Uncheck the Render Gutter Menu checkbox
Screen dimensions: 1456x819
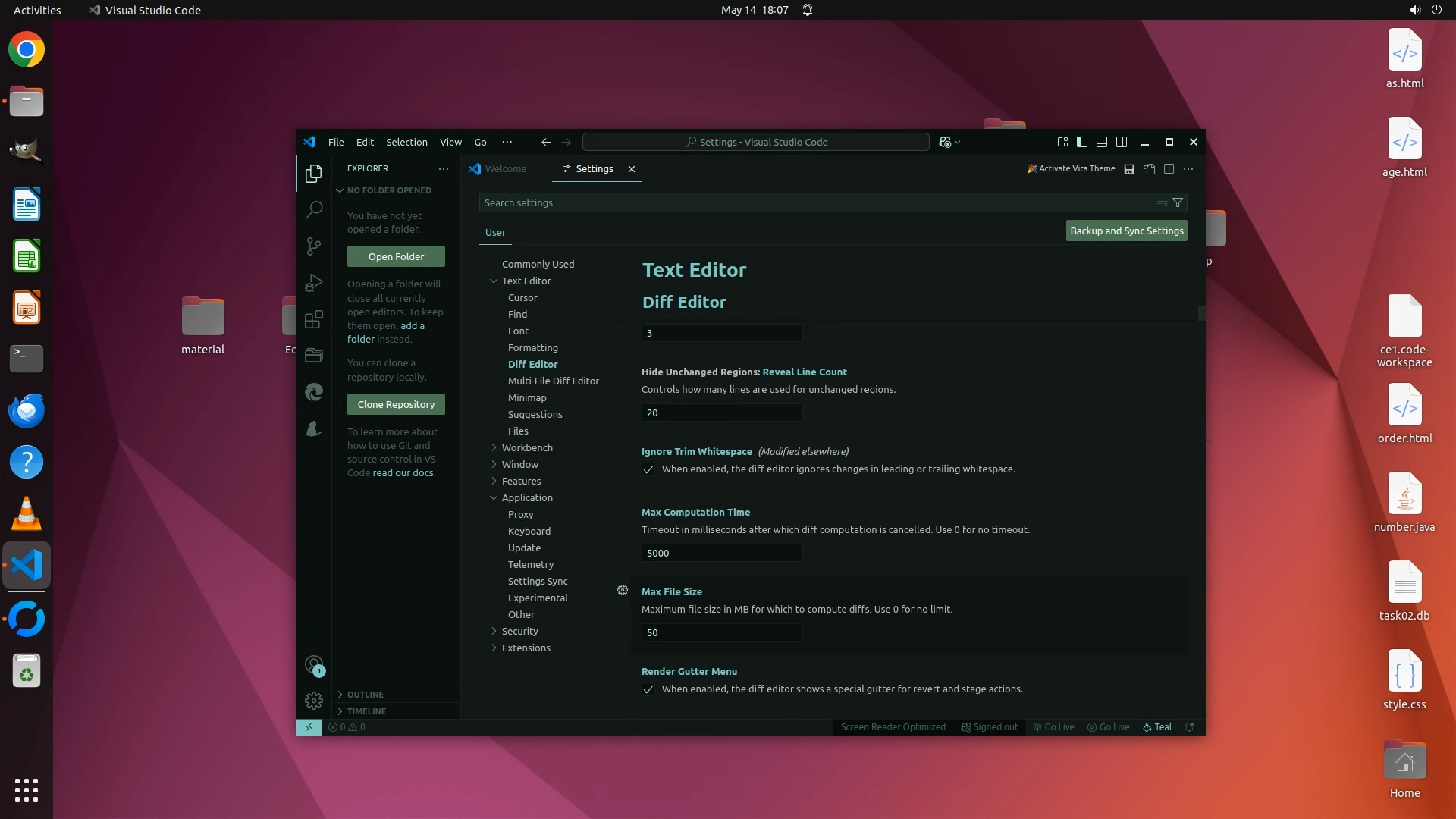pyautogui.click(x=648, y=689)
